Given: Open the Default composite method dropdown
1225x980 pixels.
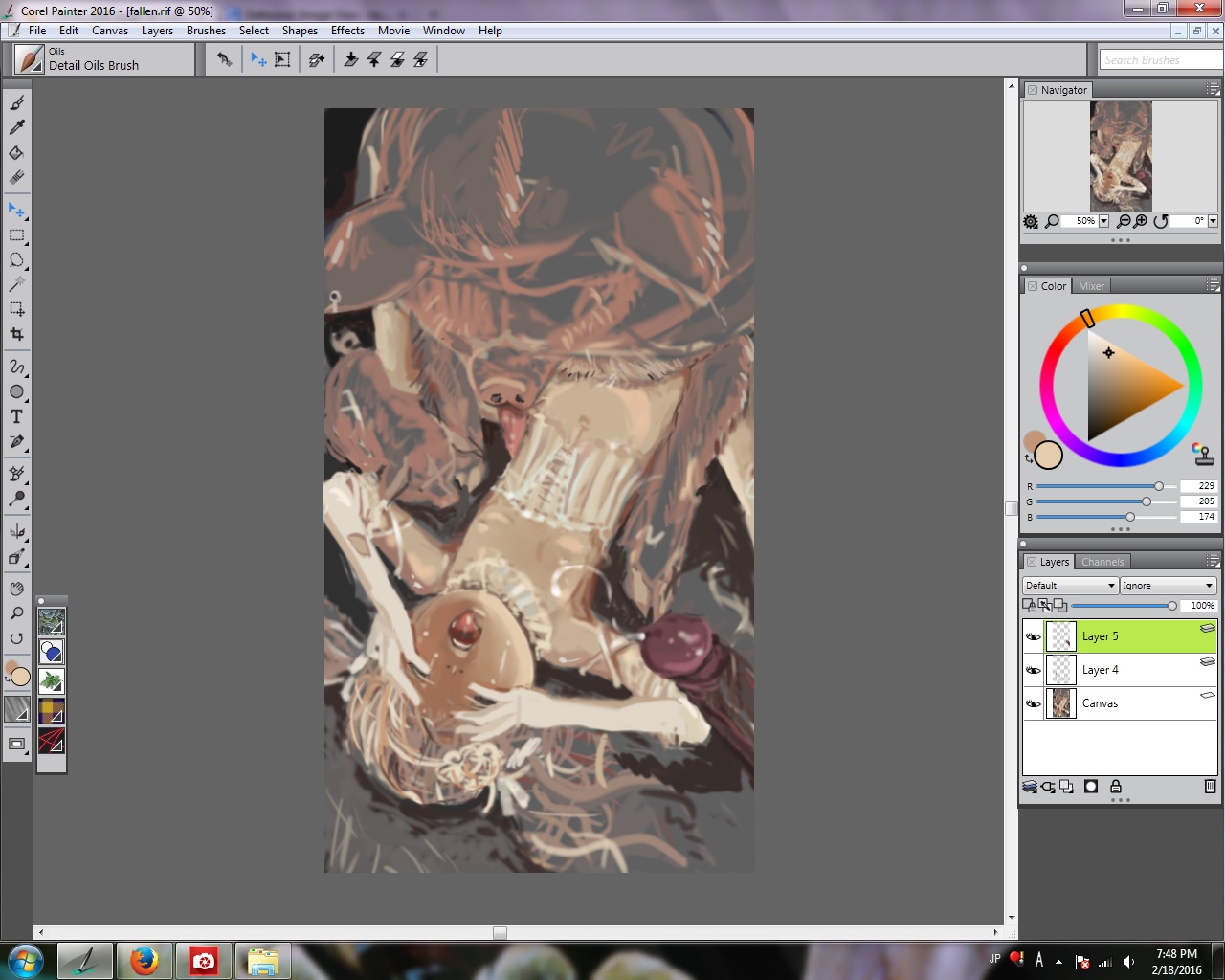Looking at the screenshot, I should [1070, 586].
